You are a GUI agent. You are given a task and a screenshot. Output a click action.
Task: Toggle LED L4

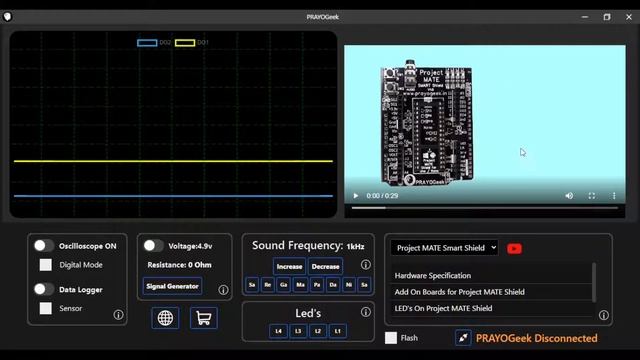[278, 331]
